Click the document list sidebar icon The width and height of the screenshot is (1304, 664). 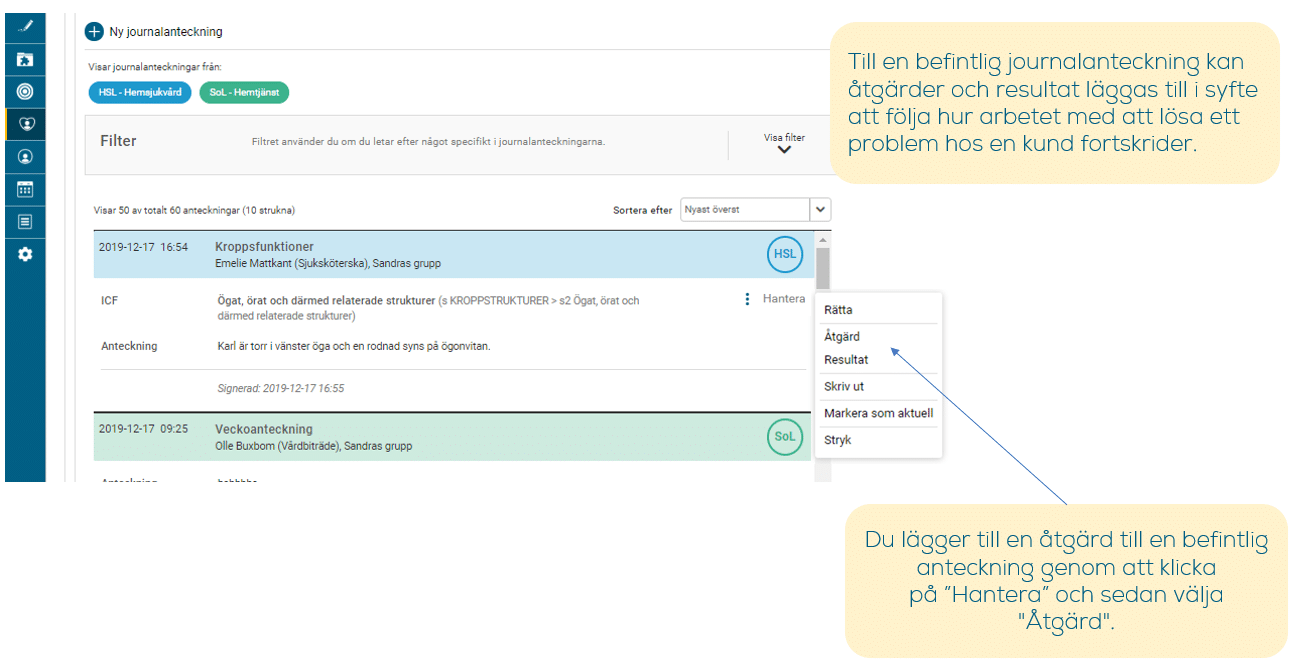(x=25, y=221)
